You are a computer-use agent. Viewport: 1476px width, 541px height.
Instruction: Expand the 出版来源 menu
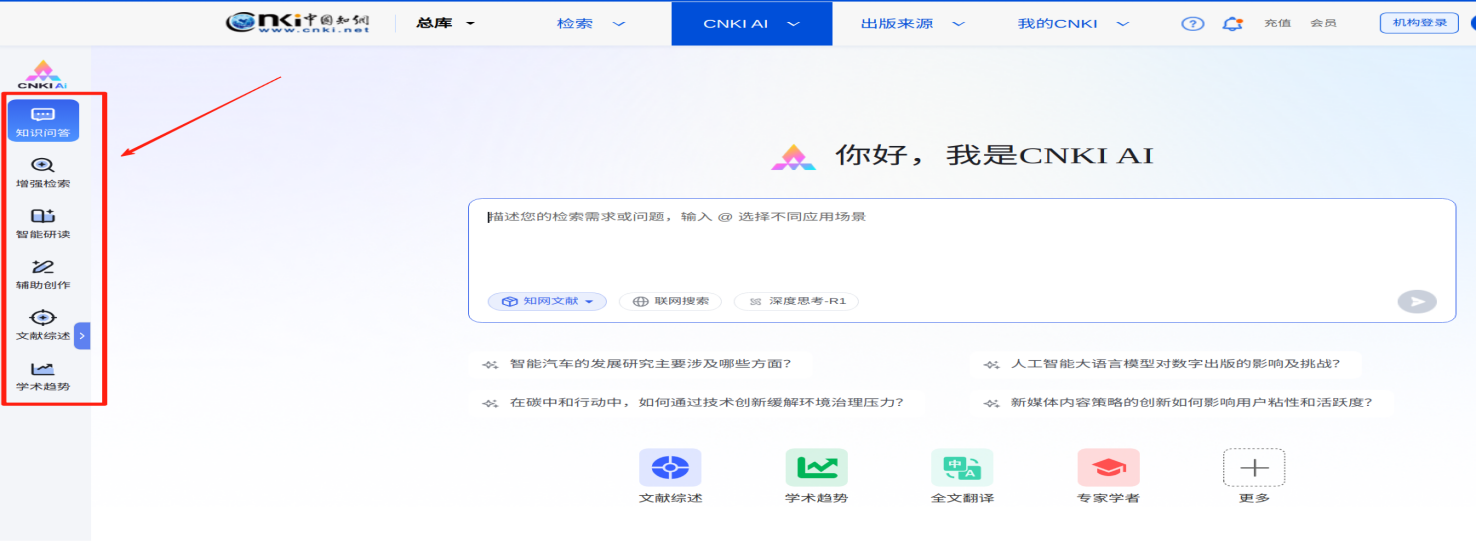(x=913, y=23)
